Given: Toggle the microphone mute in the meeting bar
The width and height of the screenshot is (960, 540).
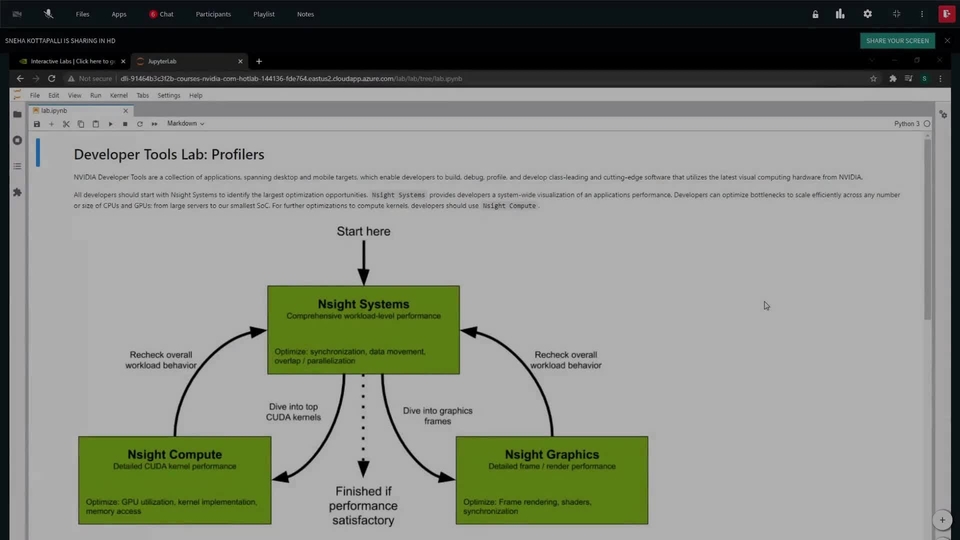Looking at the screenshot, I should tap(48, 14).
